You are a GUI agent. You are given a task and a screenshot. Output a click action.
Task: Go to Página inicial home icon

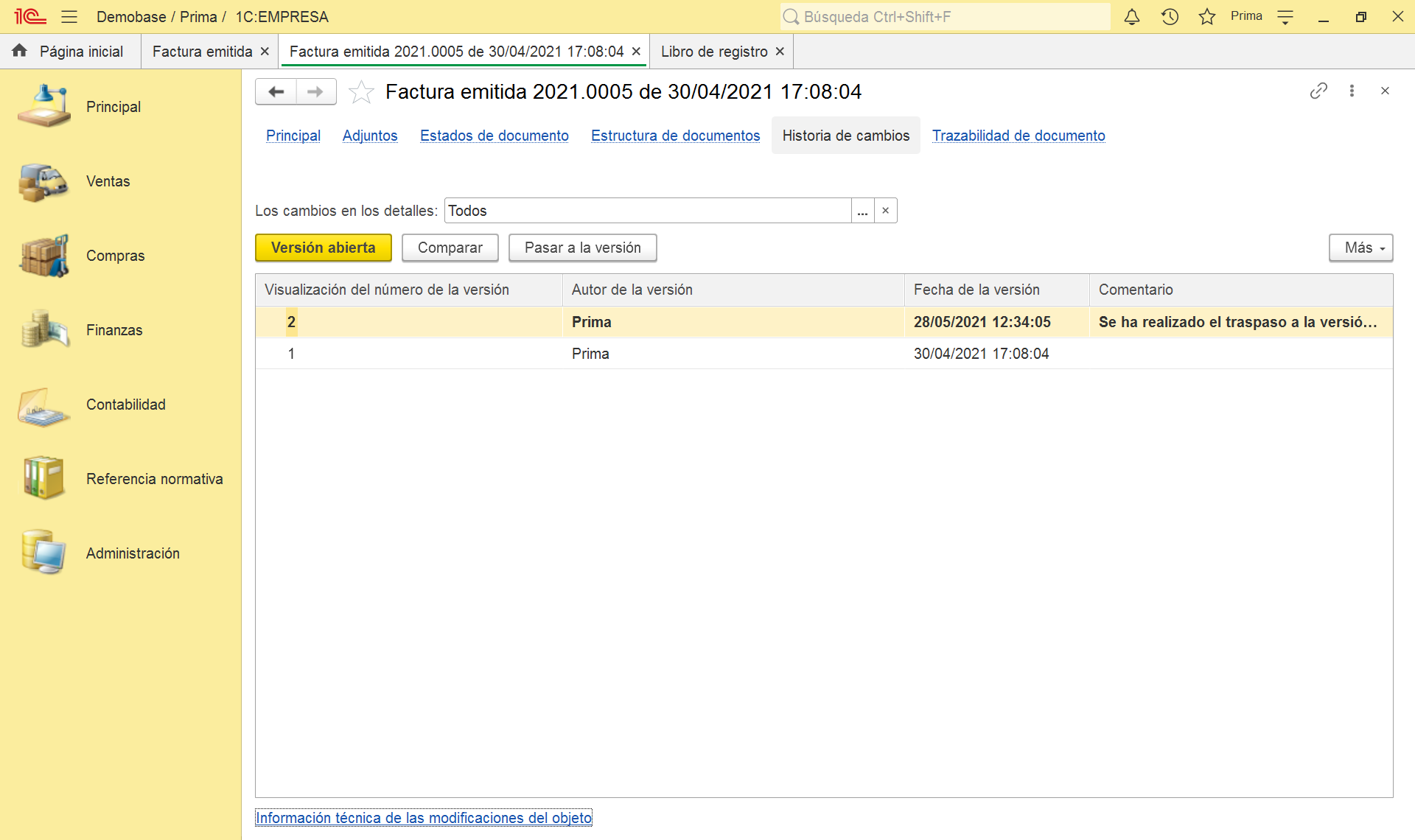click(x=20, y=51)
